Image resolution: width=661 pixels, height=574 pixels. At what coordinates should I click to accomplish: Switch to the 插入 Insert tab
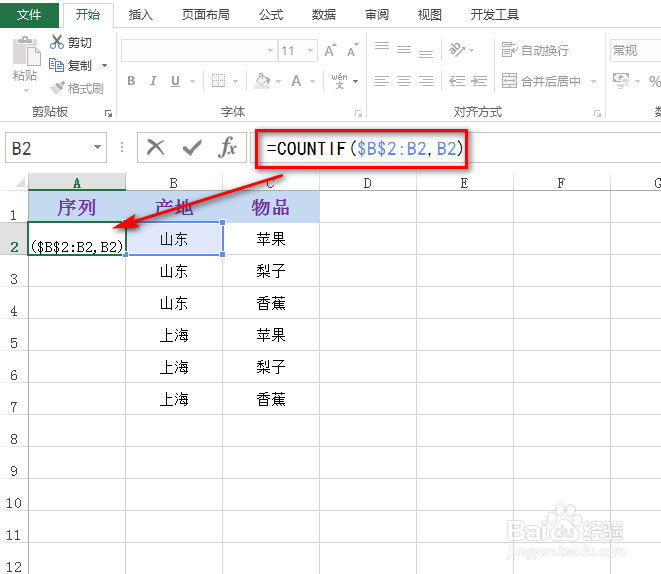click(x=140, y=15)
